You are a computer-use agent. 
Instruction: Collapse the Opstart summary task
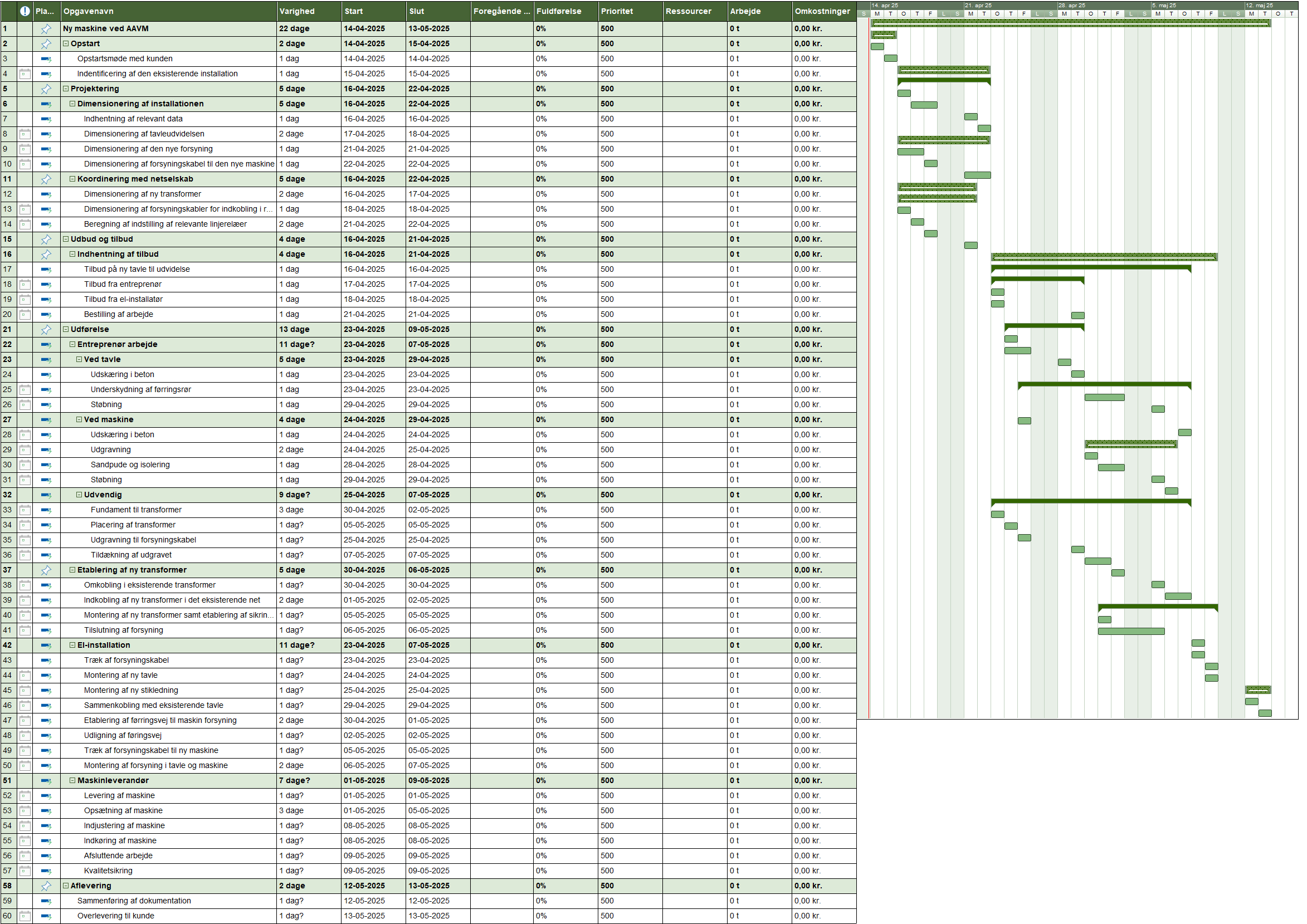[66, 44]
